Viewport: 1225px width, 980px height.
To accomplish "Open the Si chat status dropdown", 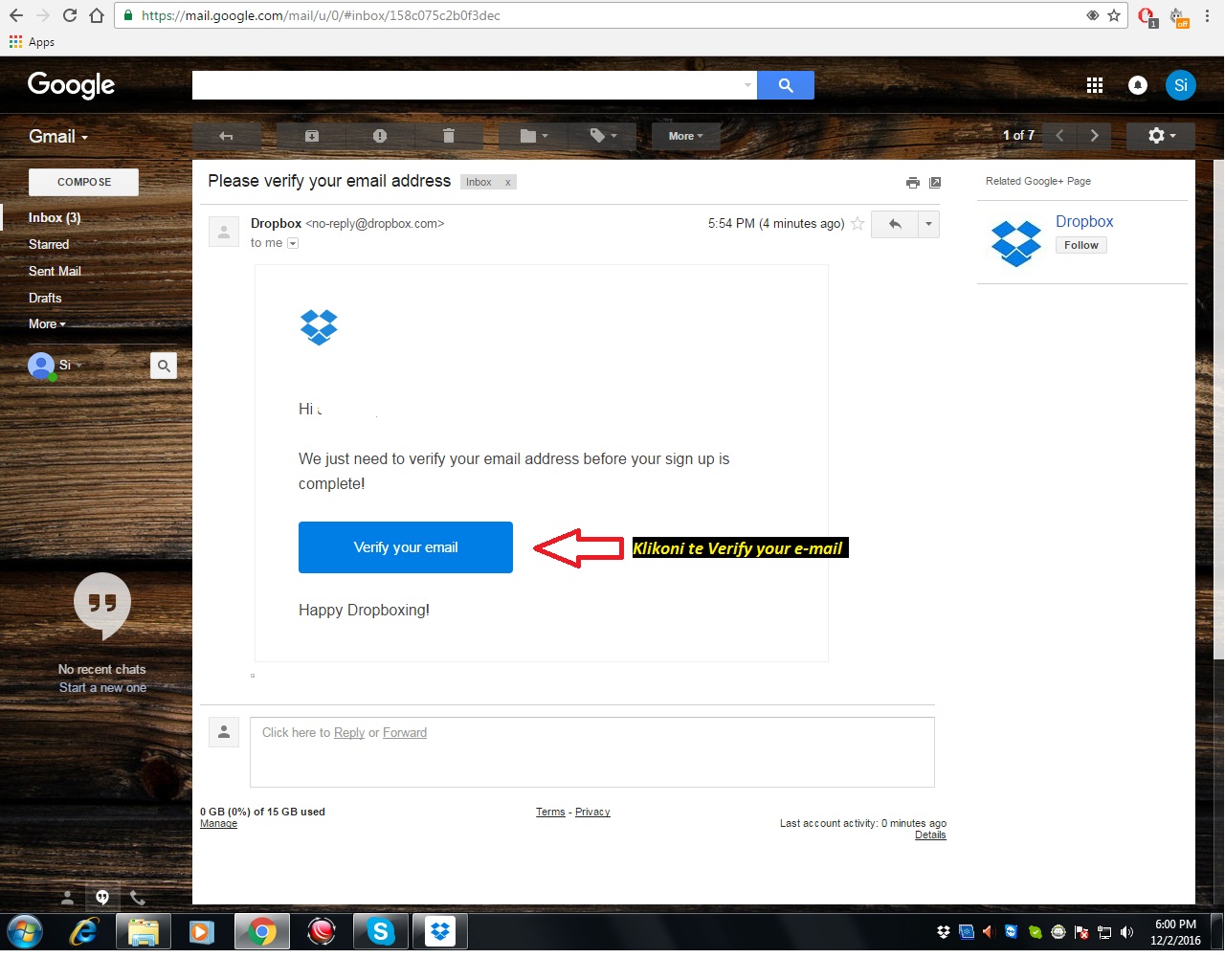I will click(x=71, y=365).
